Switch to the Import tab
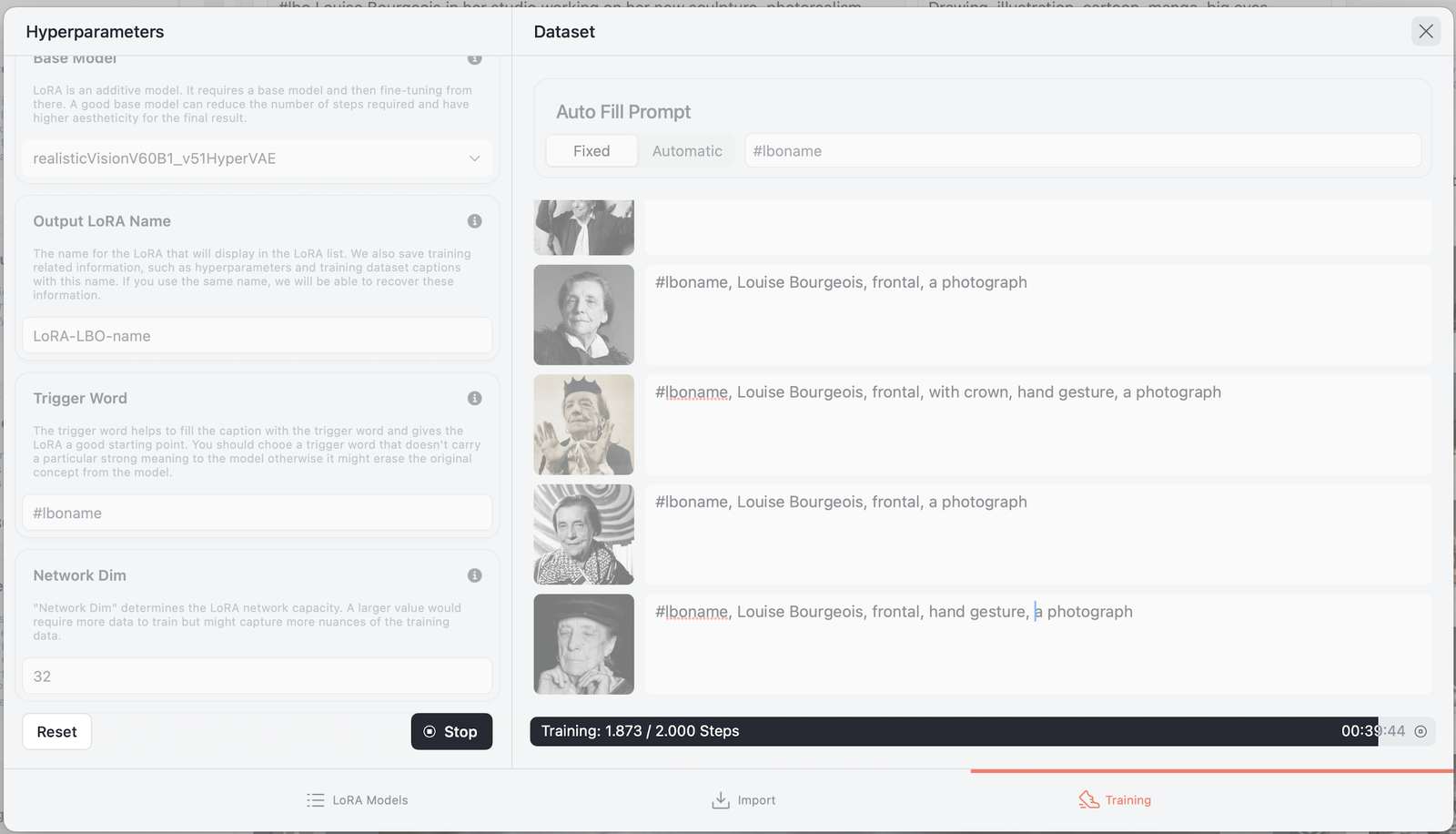 click(x=743, y=800)
